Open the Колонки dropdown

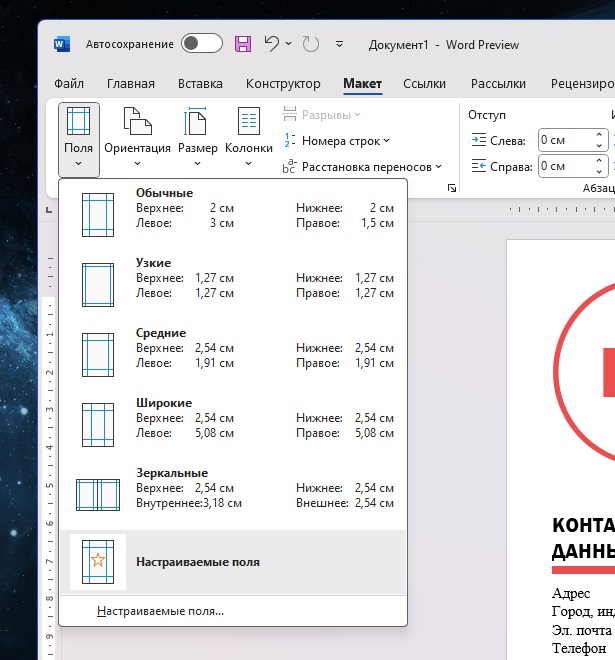249,139
